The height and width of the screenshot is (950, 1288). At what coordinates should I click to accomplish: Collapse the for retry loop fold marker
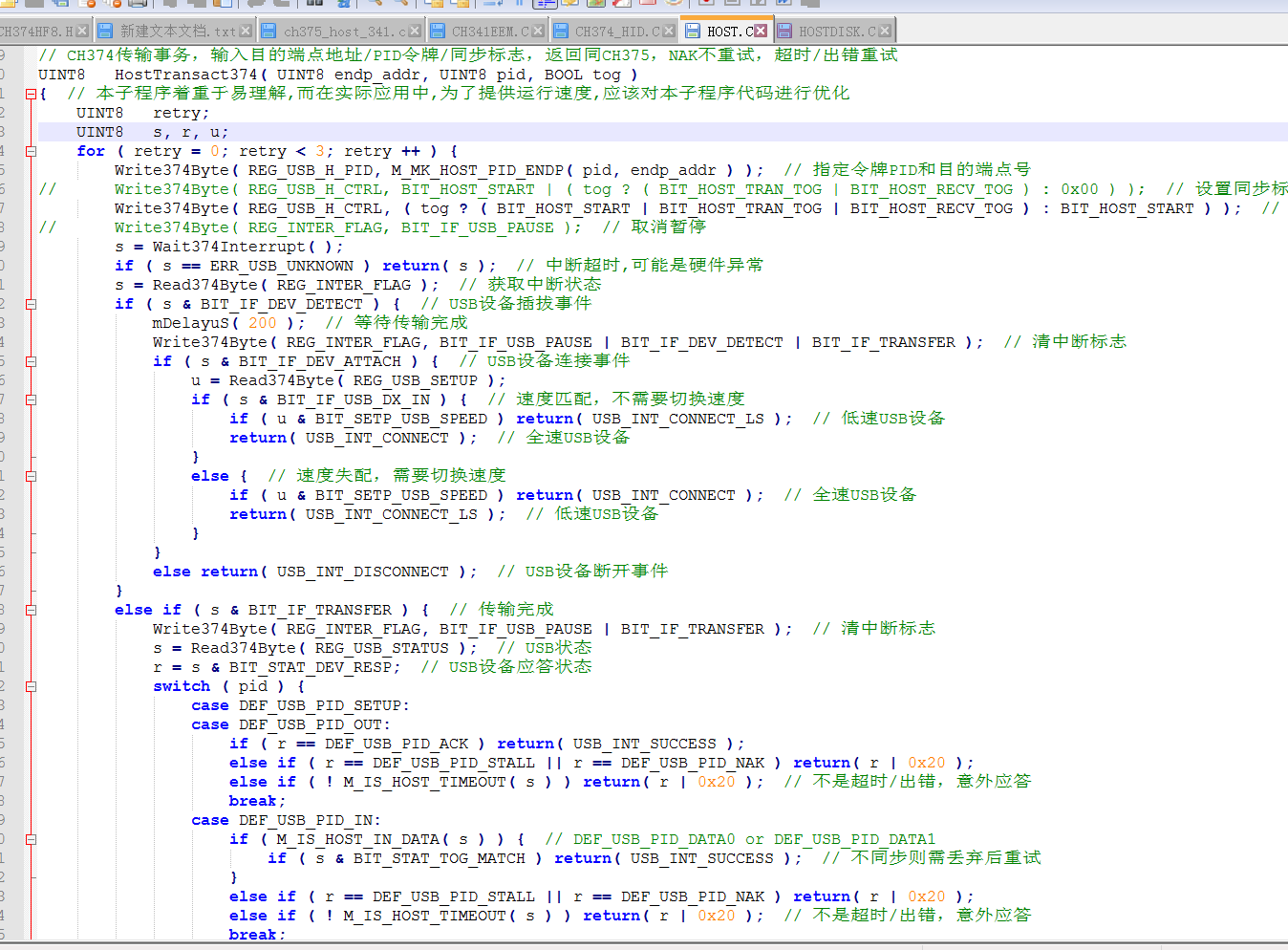[x=31, y=151]
